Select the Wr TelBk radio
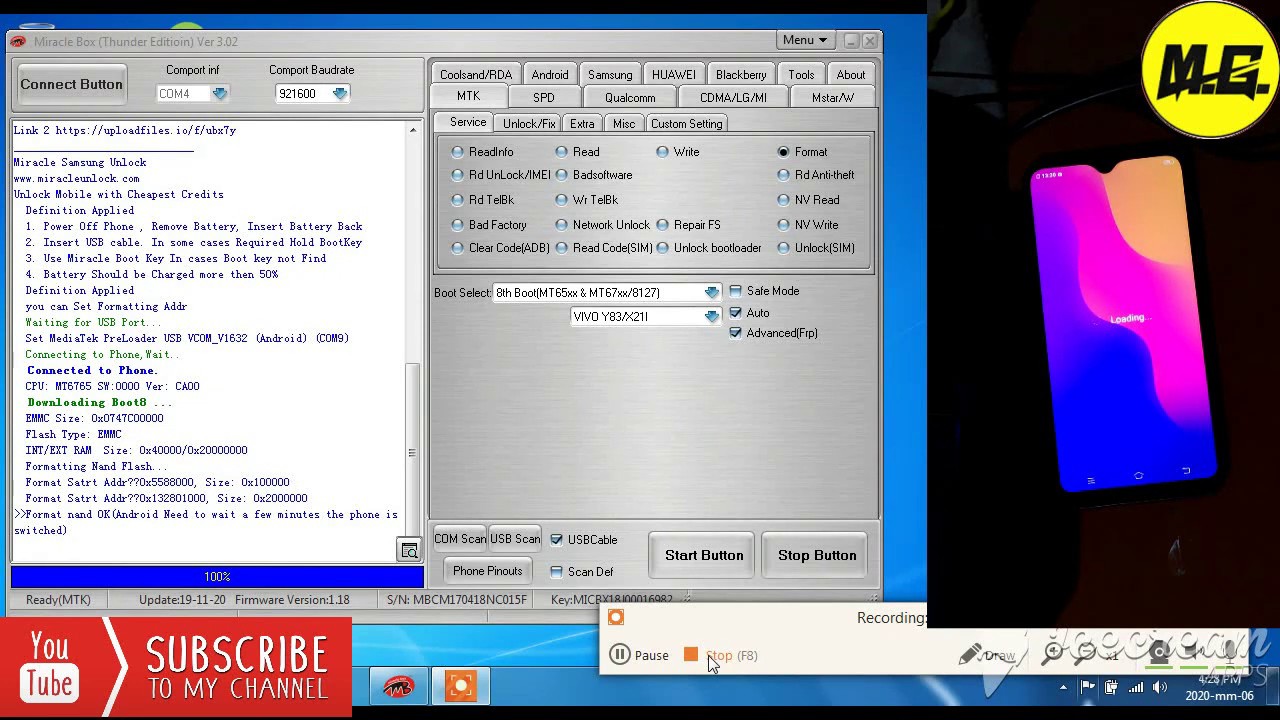1280x720 pixels. (x=562, y=200)
